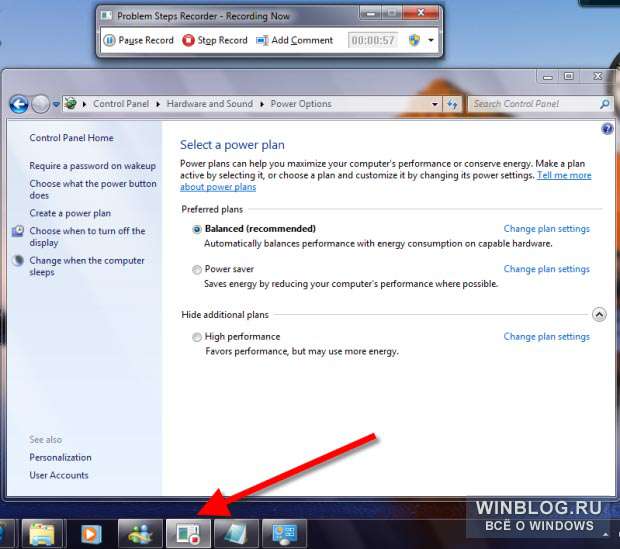Open Change when the computer sleeps

(87, 266)
